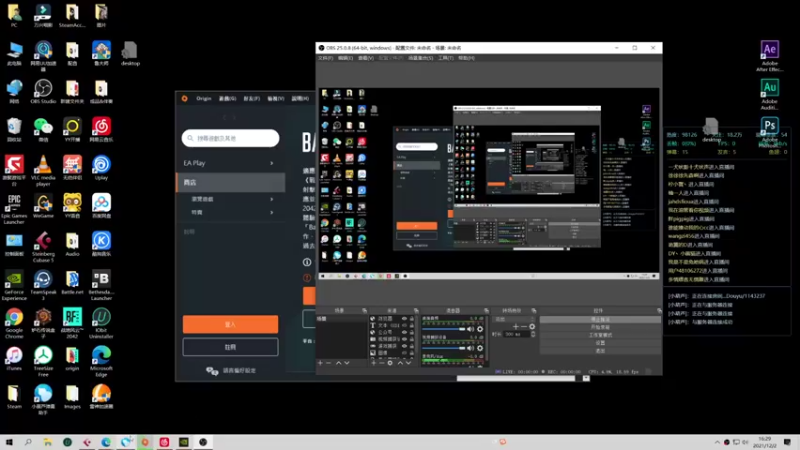This screenshot has width=800, height=450.
Task: Open the Adobe After Effects shortcut
Action: pos(769,56)
